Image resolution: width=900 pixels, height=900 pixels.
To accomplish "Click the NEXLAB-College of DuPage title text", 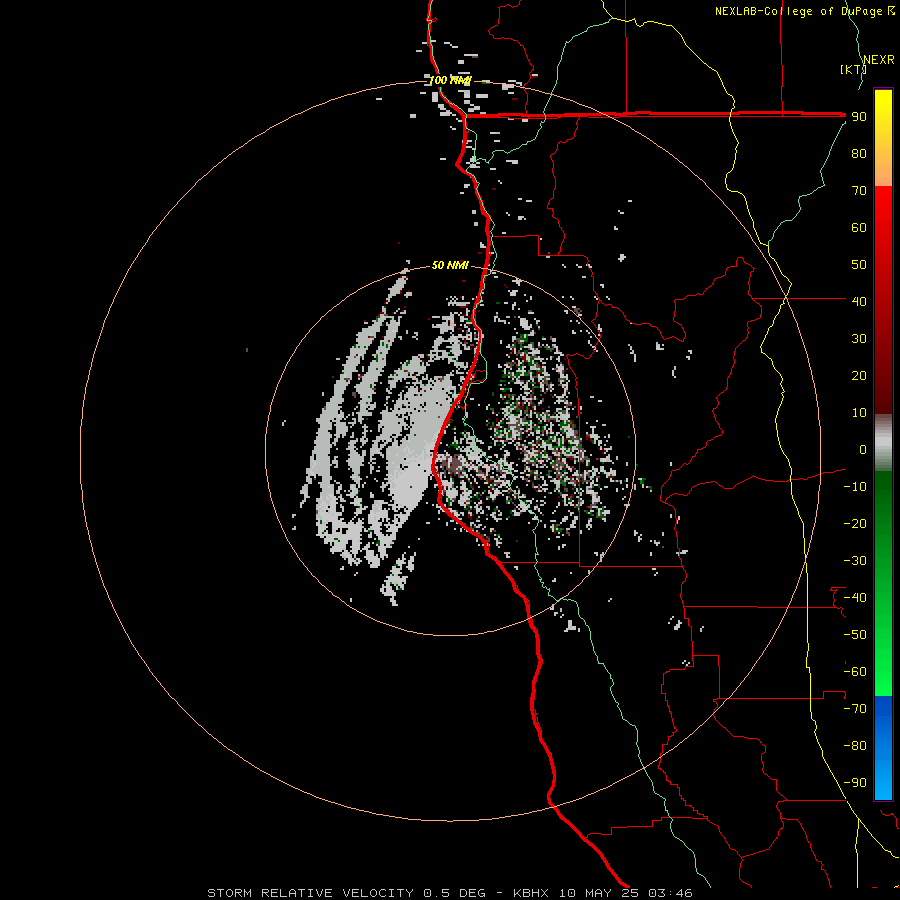I will [x=800, y=11].
